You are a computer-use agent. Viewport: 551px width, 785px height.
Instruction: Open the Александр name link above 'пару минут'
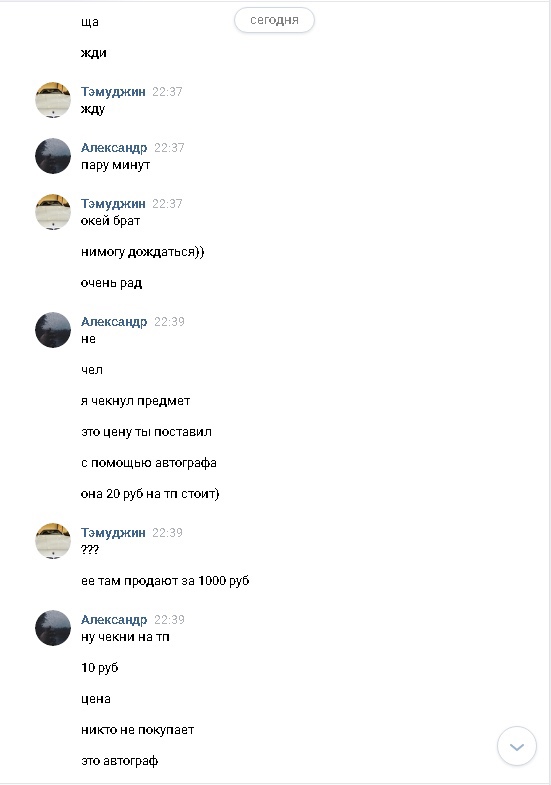point(114,148)
